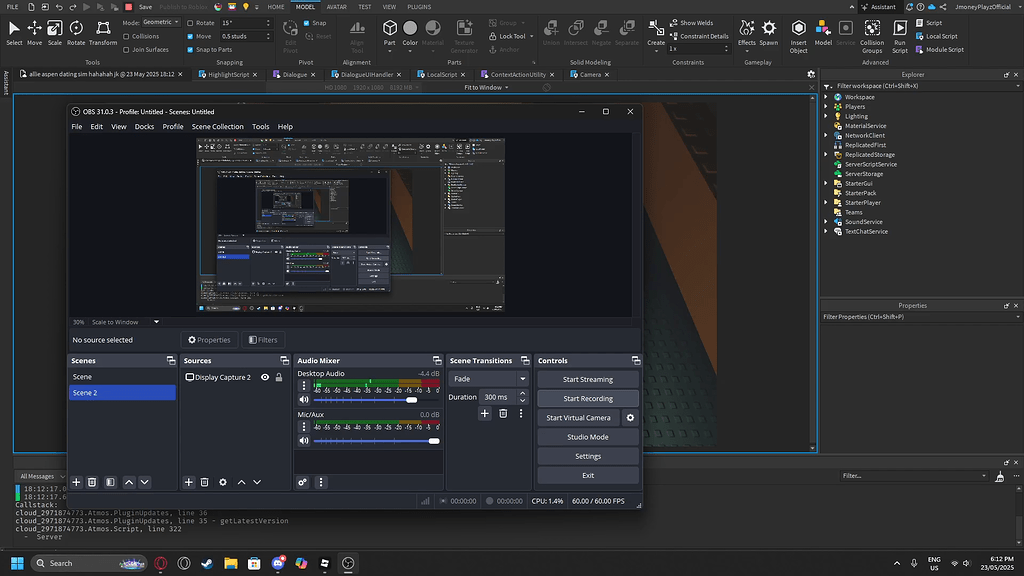The width and height of the screenshot is (1024, 576).
Task: Open the Docks menu in OBS
Action: click(x=144, y=126)
